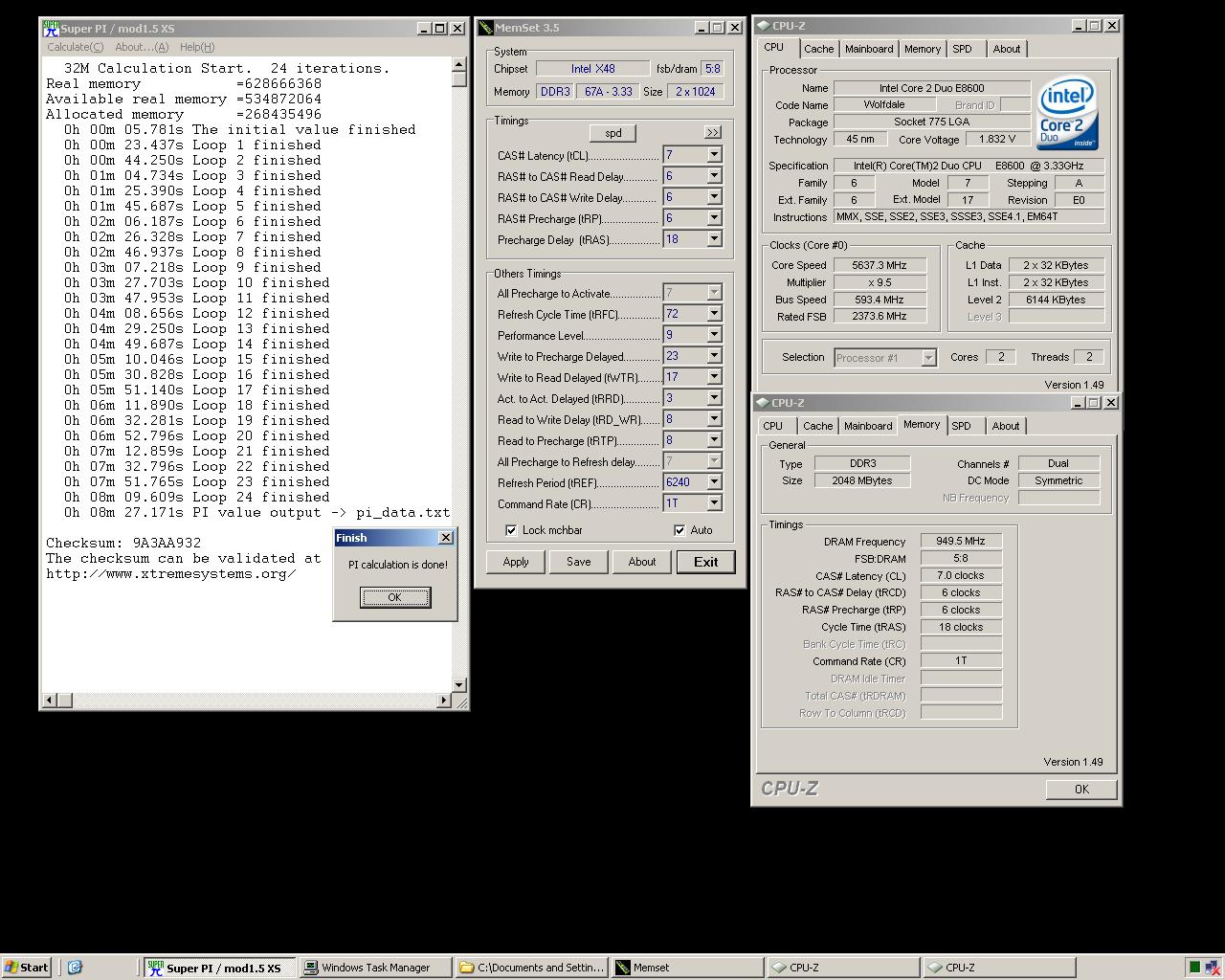Open the About menu in Super PI
1225x980 pixels.
tap(142, 47)
